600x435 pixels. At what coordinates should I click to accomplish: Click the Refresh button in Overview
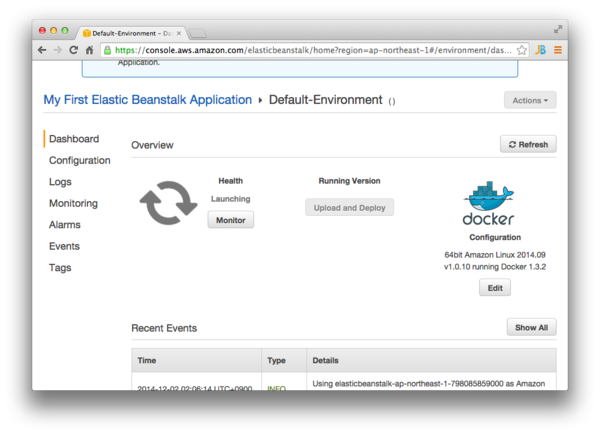pos(528,145)
